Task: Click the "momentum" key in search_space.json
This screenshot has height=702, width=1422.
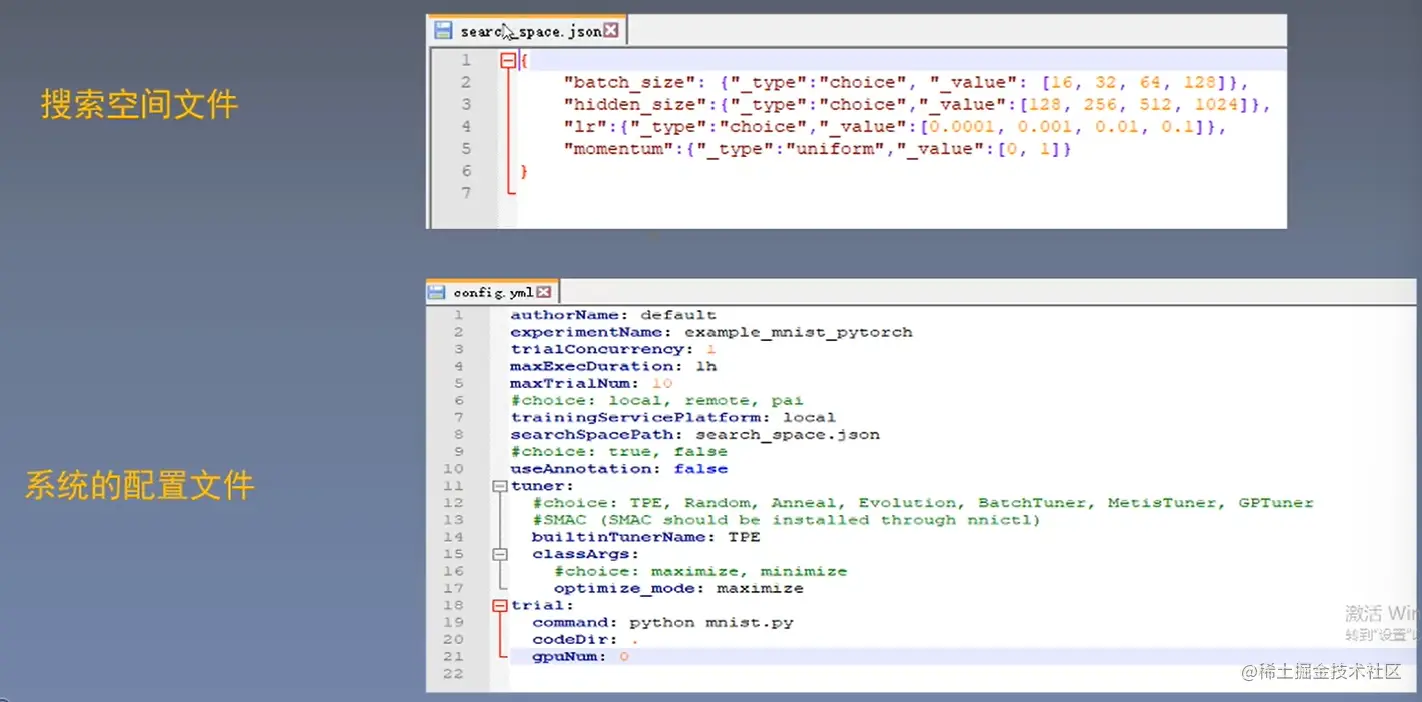Action: click(620, 149)
